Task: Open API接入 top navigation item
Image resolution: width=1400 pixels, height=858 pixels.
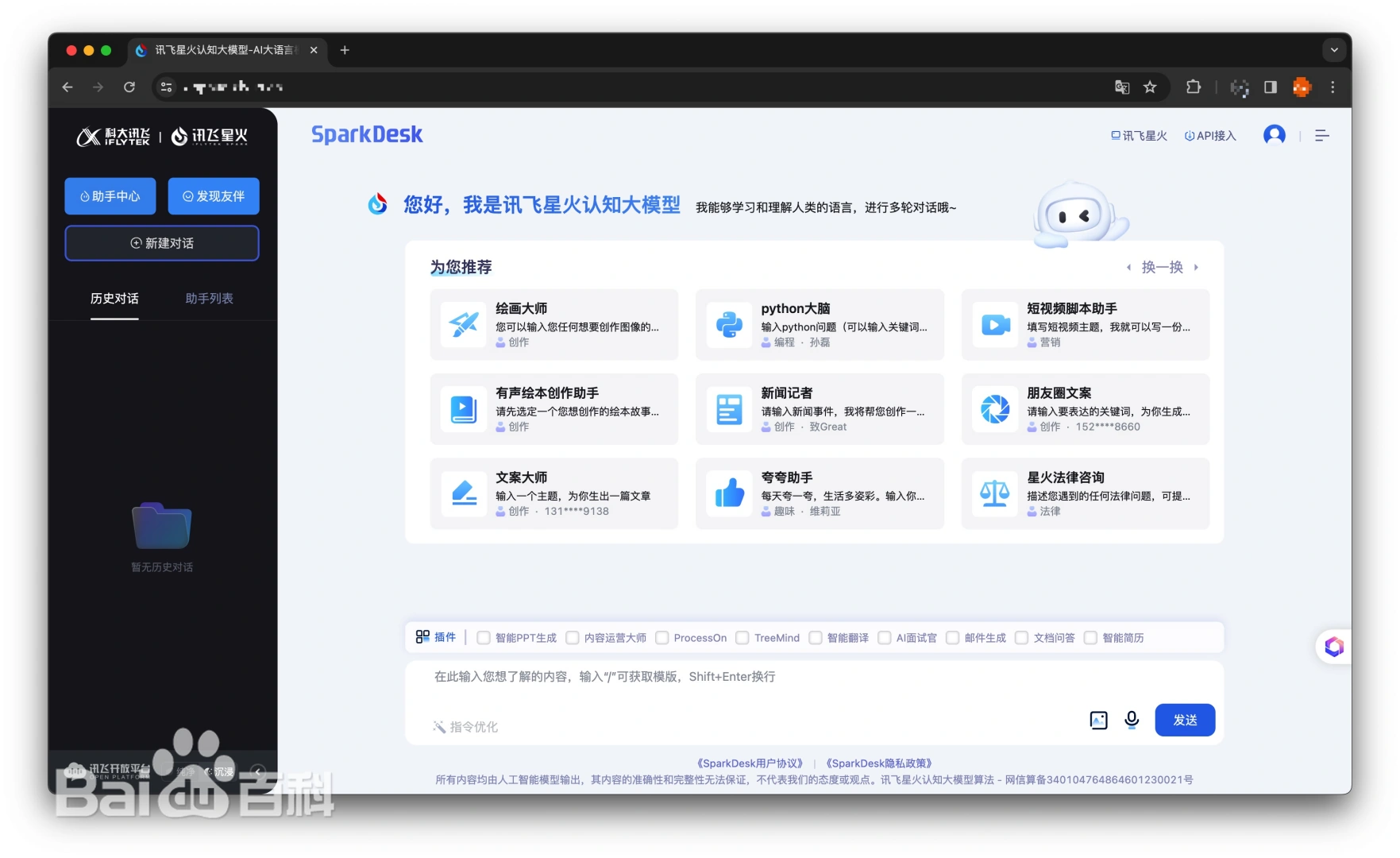Action: (1210, 136)
